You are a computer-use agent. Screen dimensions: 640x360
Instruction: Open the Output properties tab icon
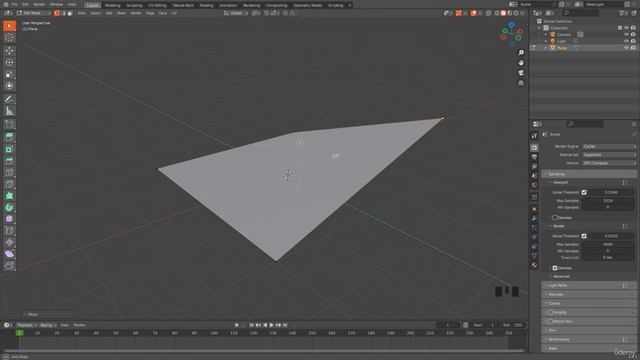(534, 157)
